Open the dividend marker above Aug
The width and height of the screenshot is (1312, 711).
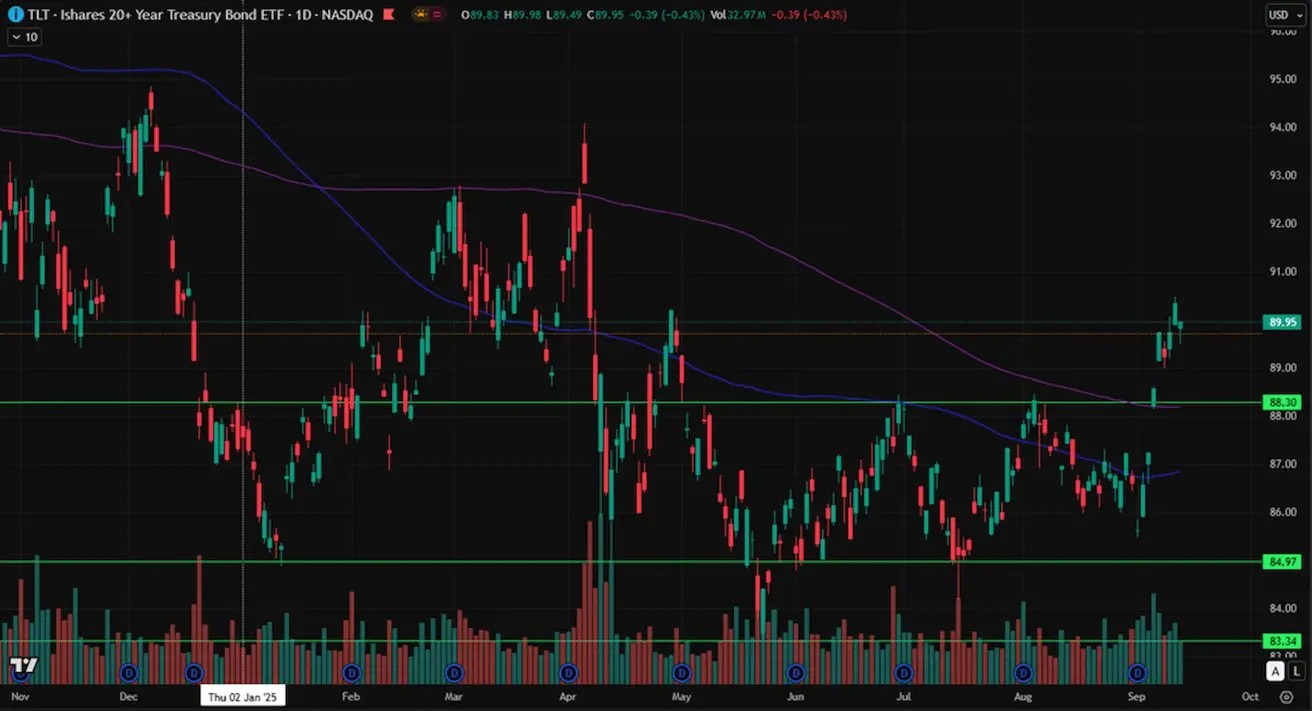[1023, 672]
